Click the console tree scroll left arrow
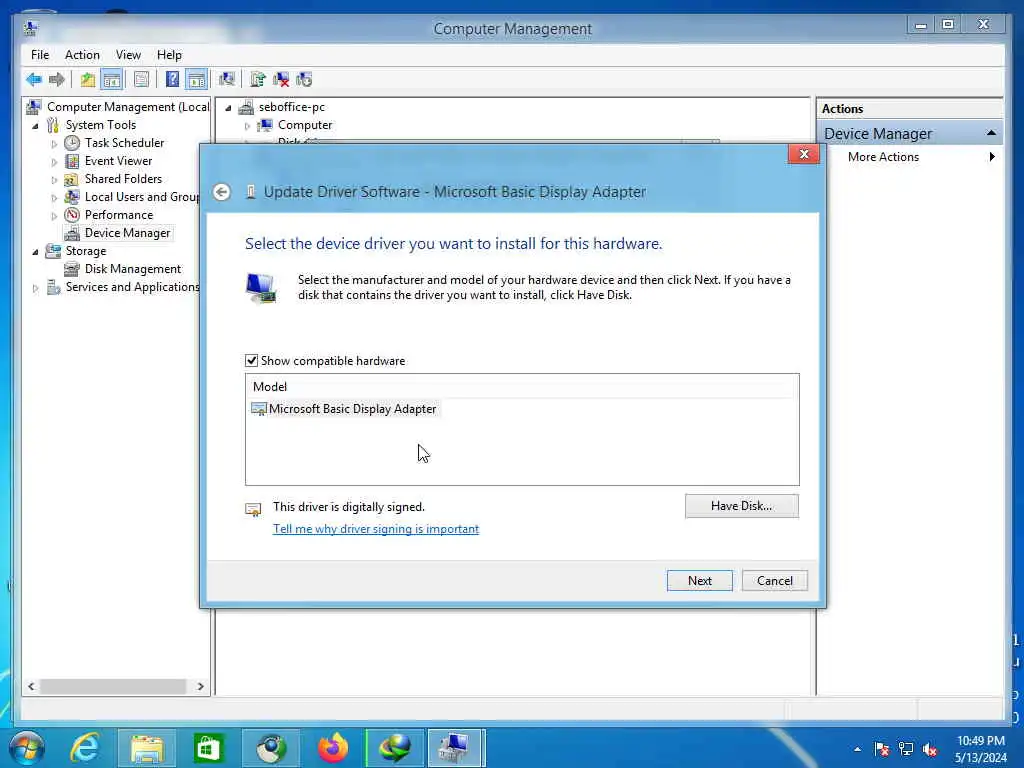 click(31, 686)
